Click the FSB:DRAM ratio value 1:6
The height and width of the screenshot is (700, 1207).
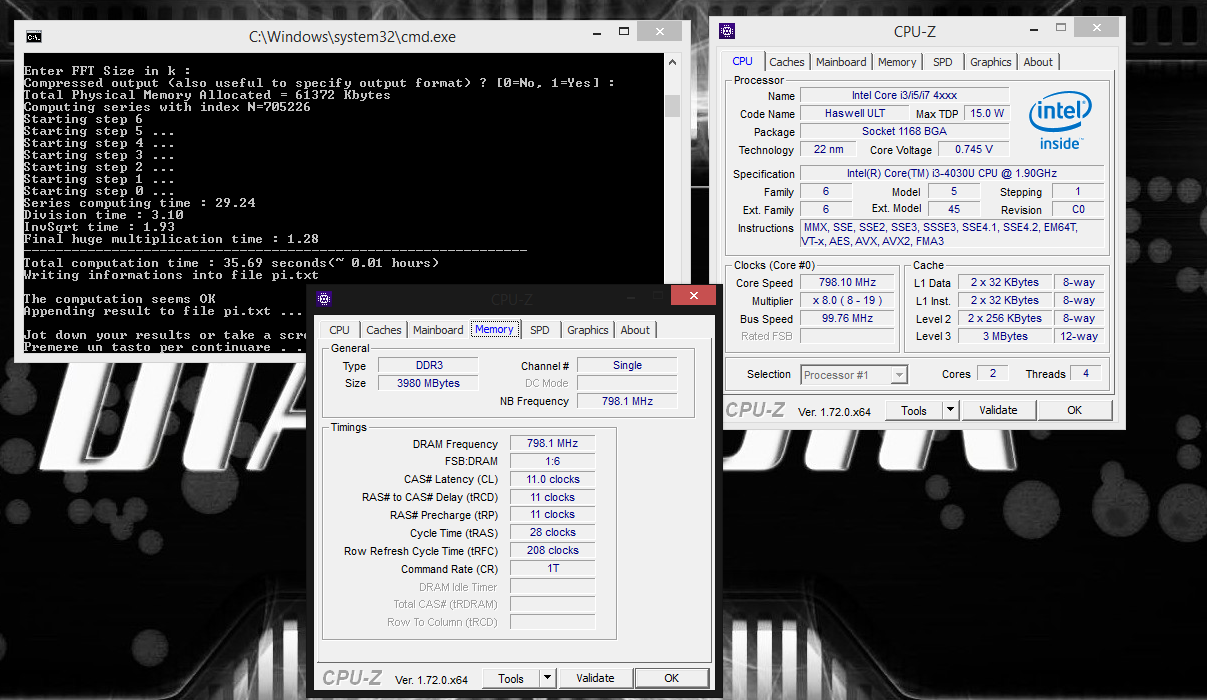552,461
